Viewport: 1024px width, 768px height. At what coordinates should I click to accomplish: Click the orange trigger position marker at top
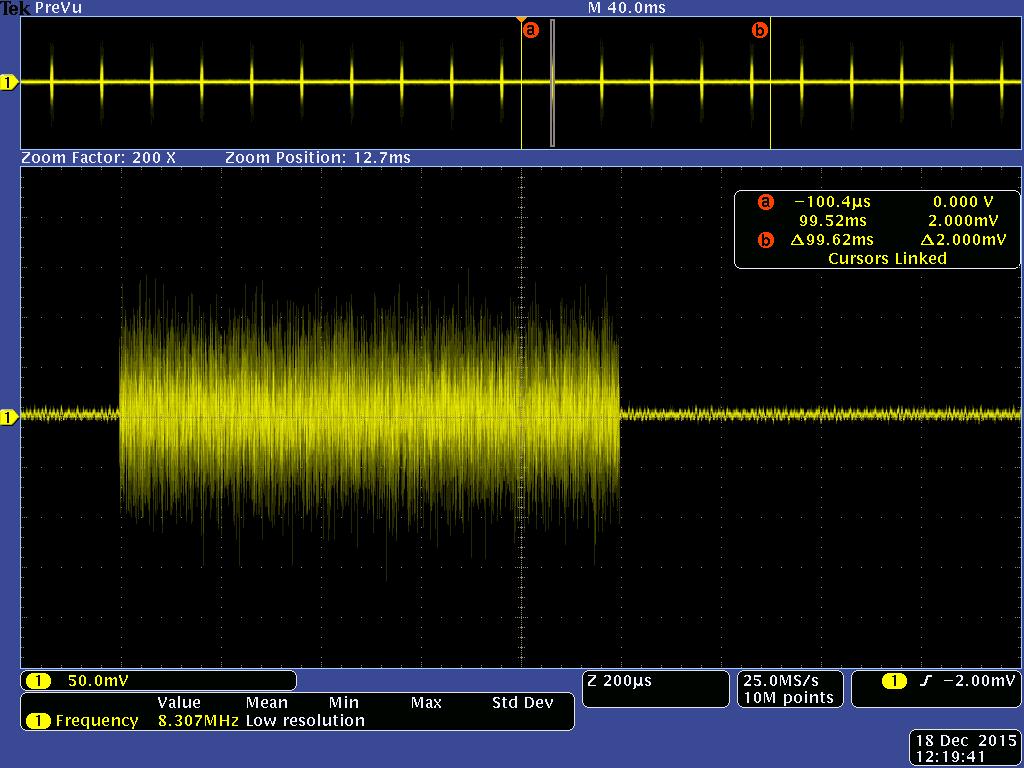(521, 20)
